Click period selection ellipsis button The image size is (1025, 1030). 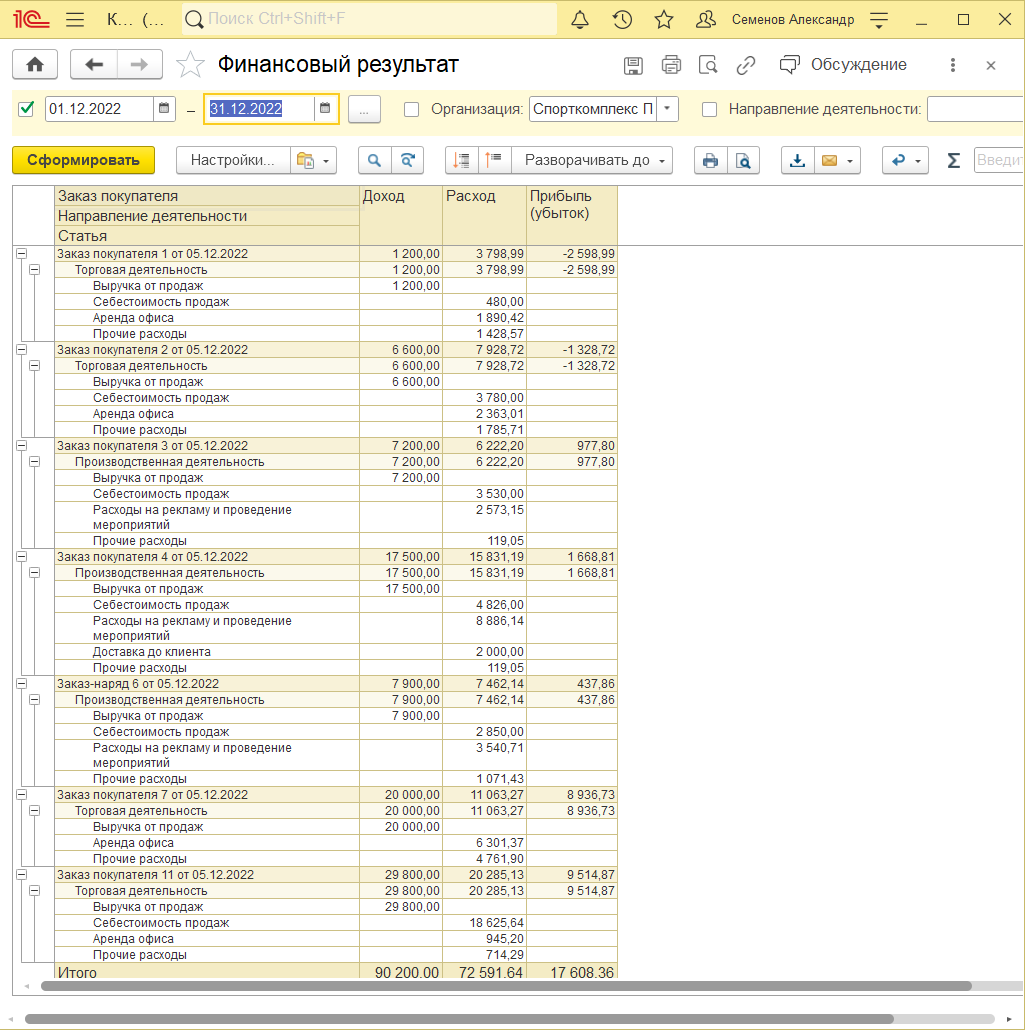pyautogui.click(x=364, y=109)
